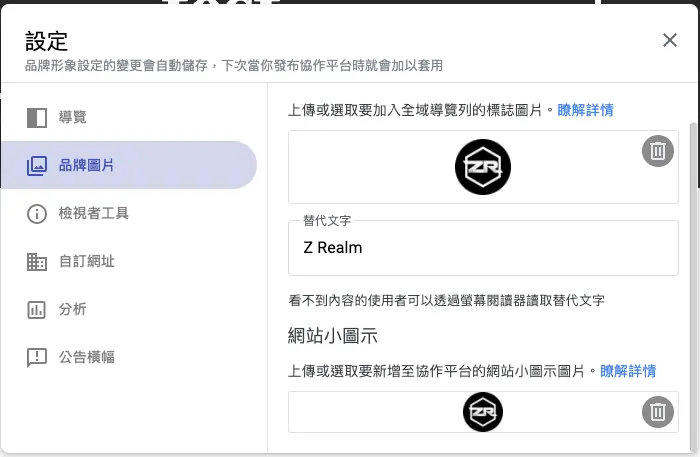Click the ZR favicon thumbnail preview
Viewport: 700px width, 457px height.
pyautogui.click(x=483, y=412)
